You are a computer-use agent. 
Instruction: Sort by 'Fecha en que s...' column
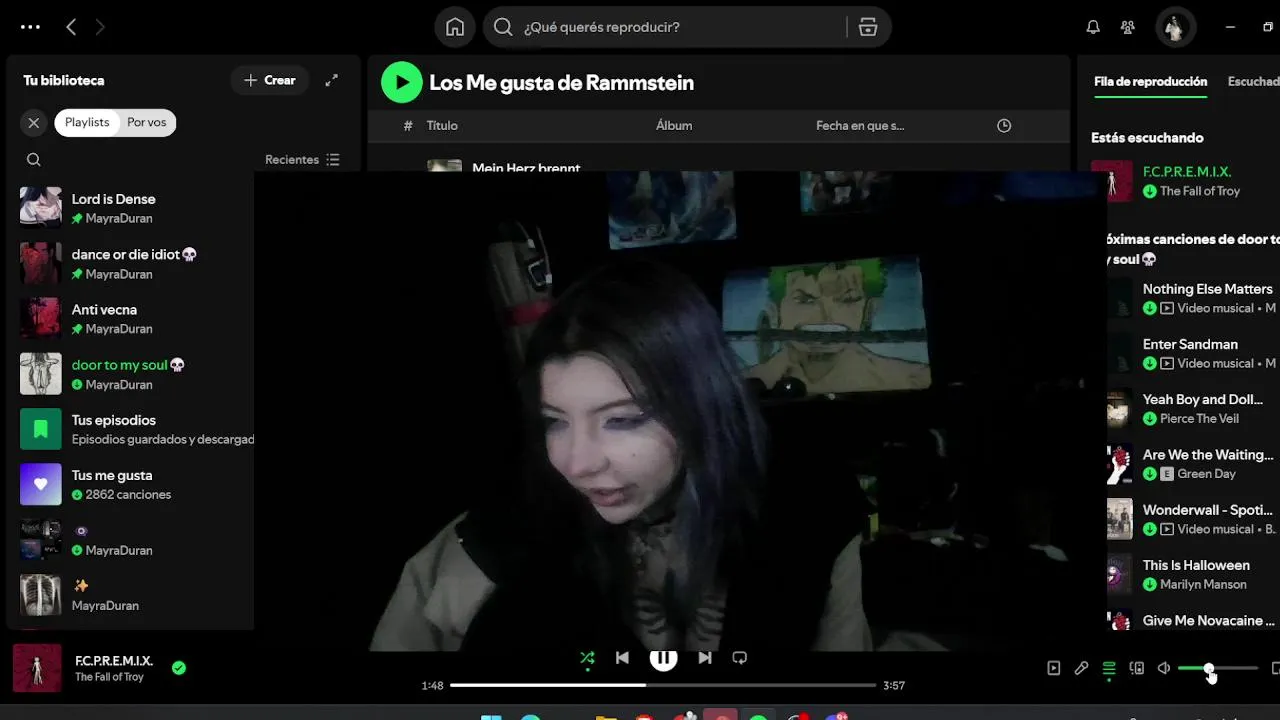(x=860, y=125)
